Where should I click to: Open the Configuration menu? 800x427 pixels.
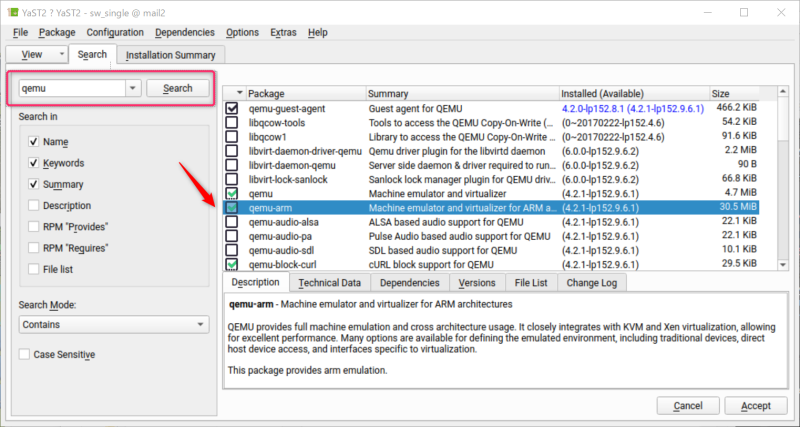coord(115,32)
